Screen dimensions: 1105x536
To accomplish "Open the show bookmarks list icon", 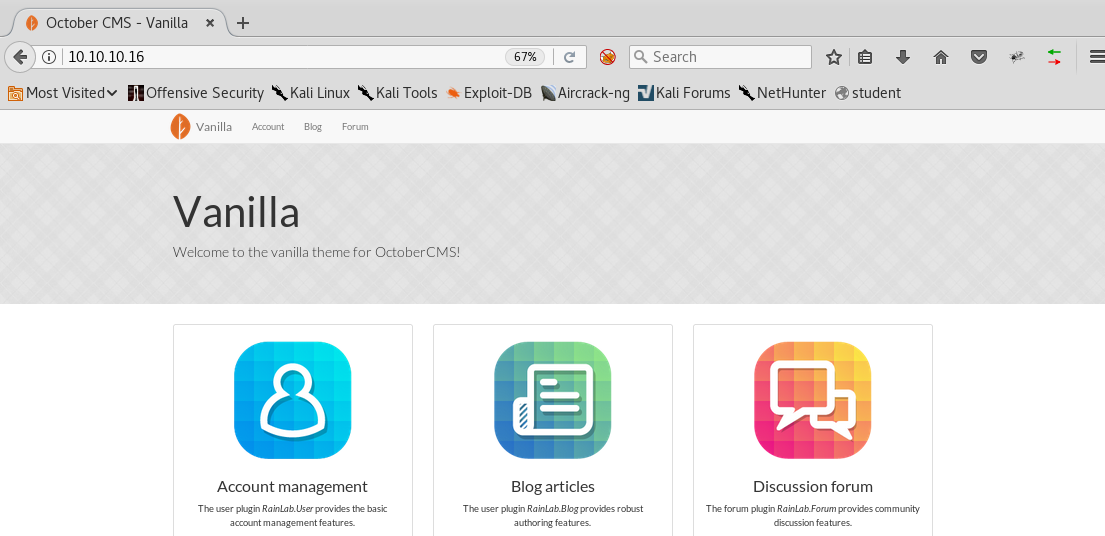I will [866, 57].
